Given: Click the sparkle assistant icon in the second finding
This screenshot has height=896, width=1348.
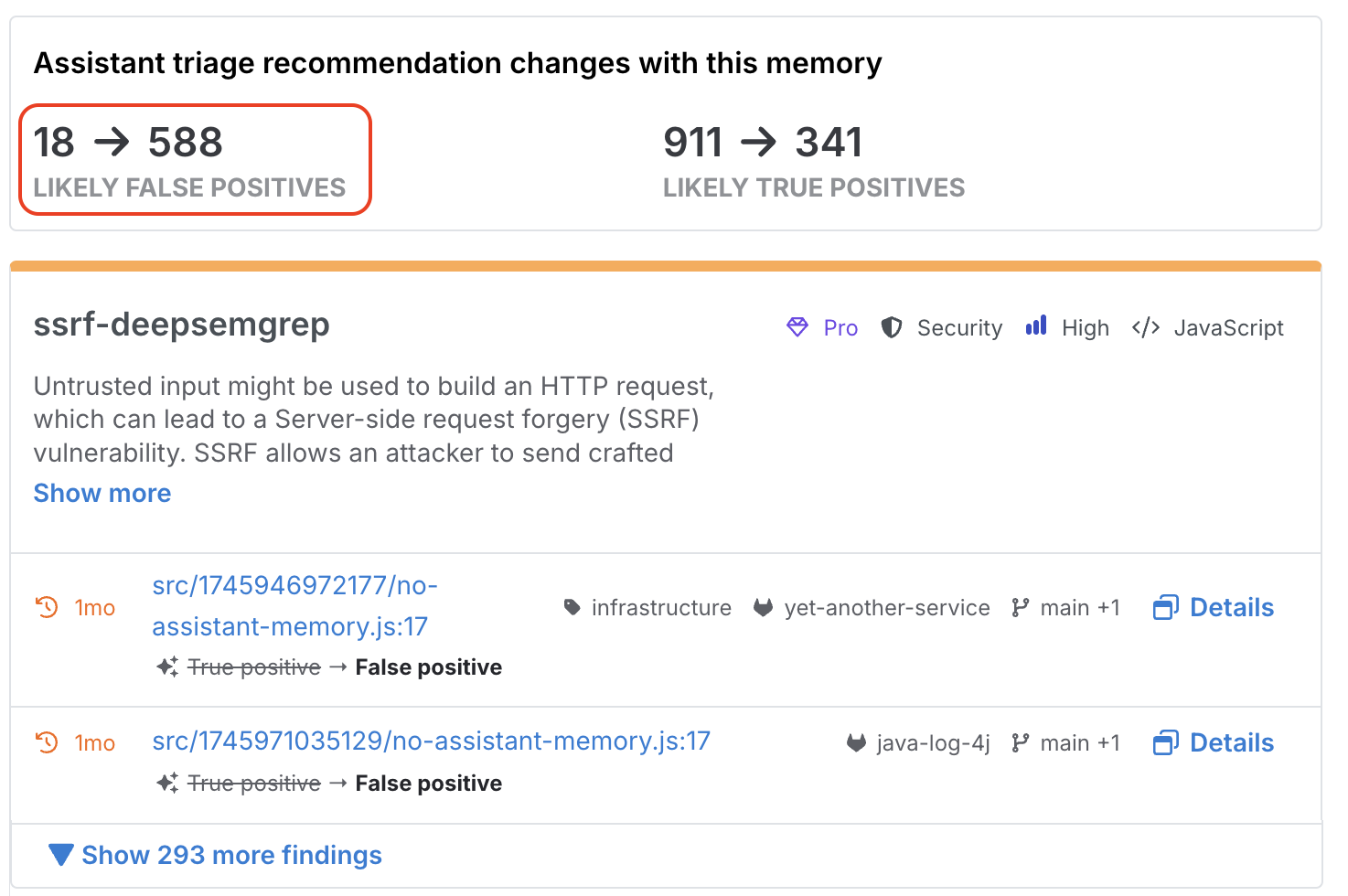Looking at the screenshot, I should click(167, 783).
